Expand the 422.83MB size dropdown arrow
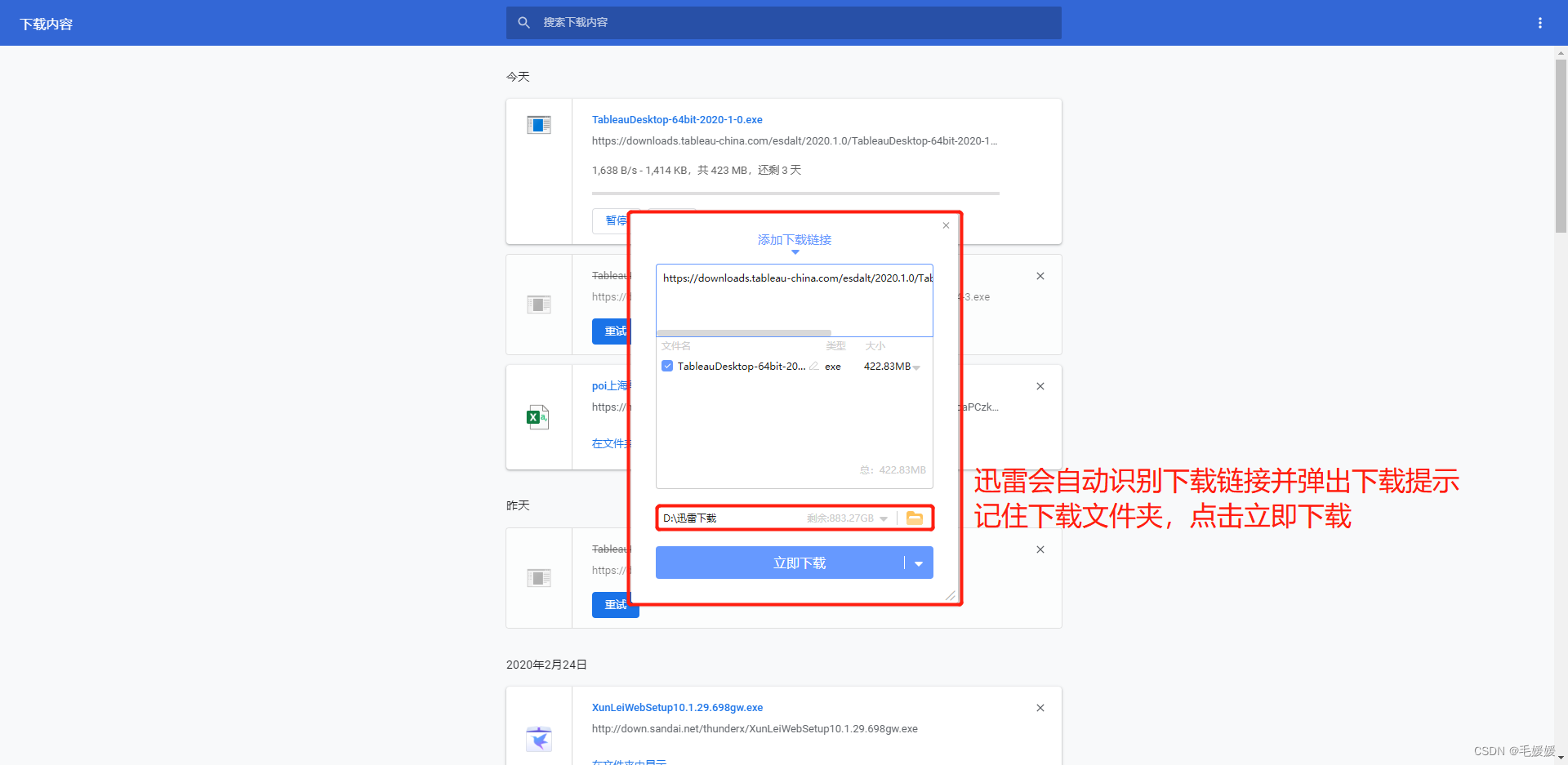This screenshot has height=765, width=1568. coord(917,367)
